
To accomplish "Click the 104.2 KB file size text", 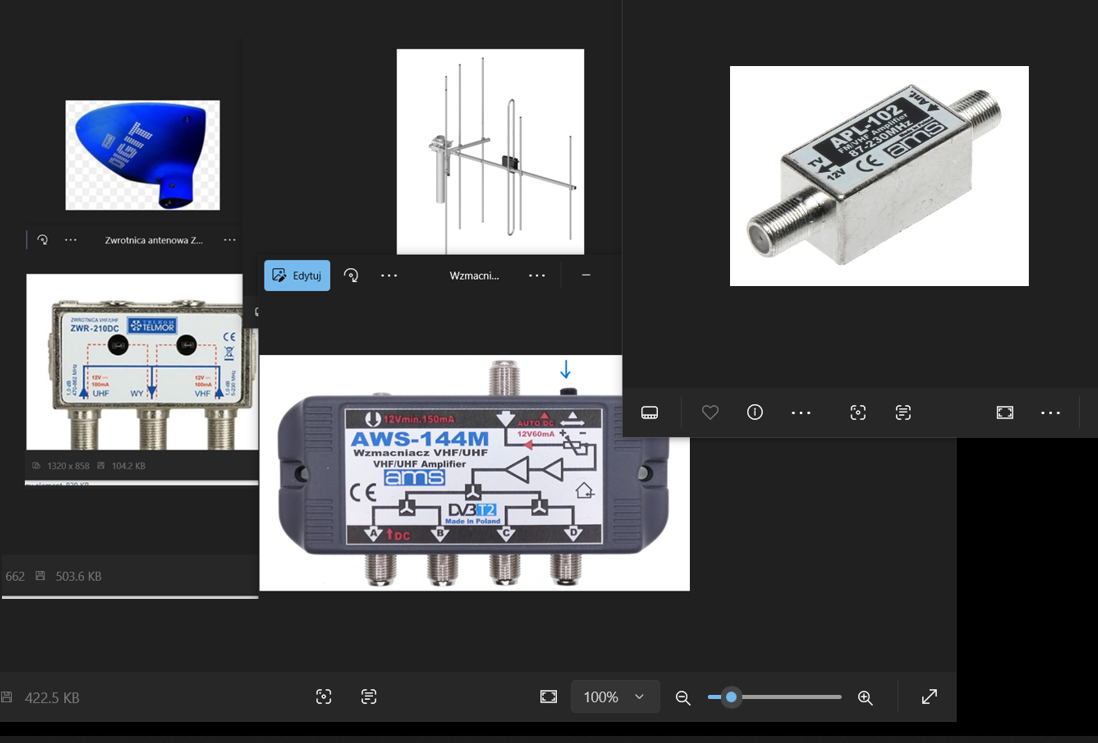I will click(x=128, y=466).
